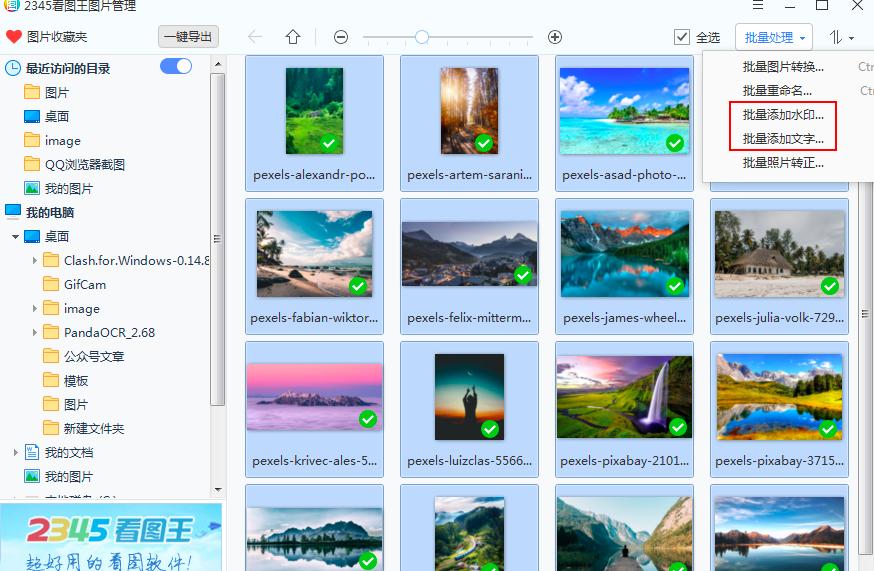Viewport: 874px width, 571px height.
Task: Deselect checkmark on pexels-james-wheel image
Action: [674, 286]
